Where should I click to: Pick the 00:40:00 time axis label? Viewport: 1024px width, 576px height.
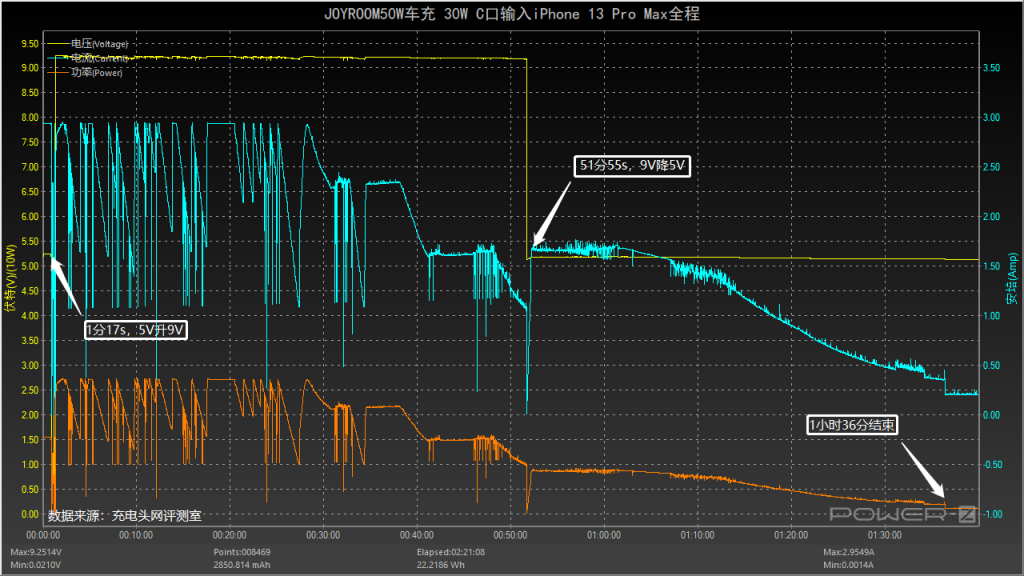tap(417, 535)
